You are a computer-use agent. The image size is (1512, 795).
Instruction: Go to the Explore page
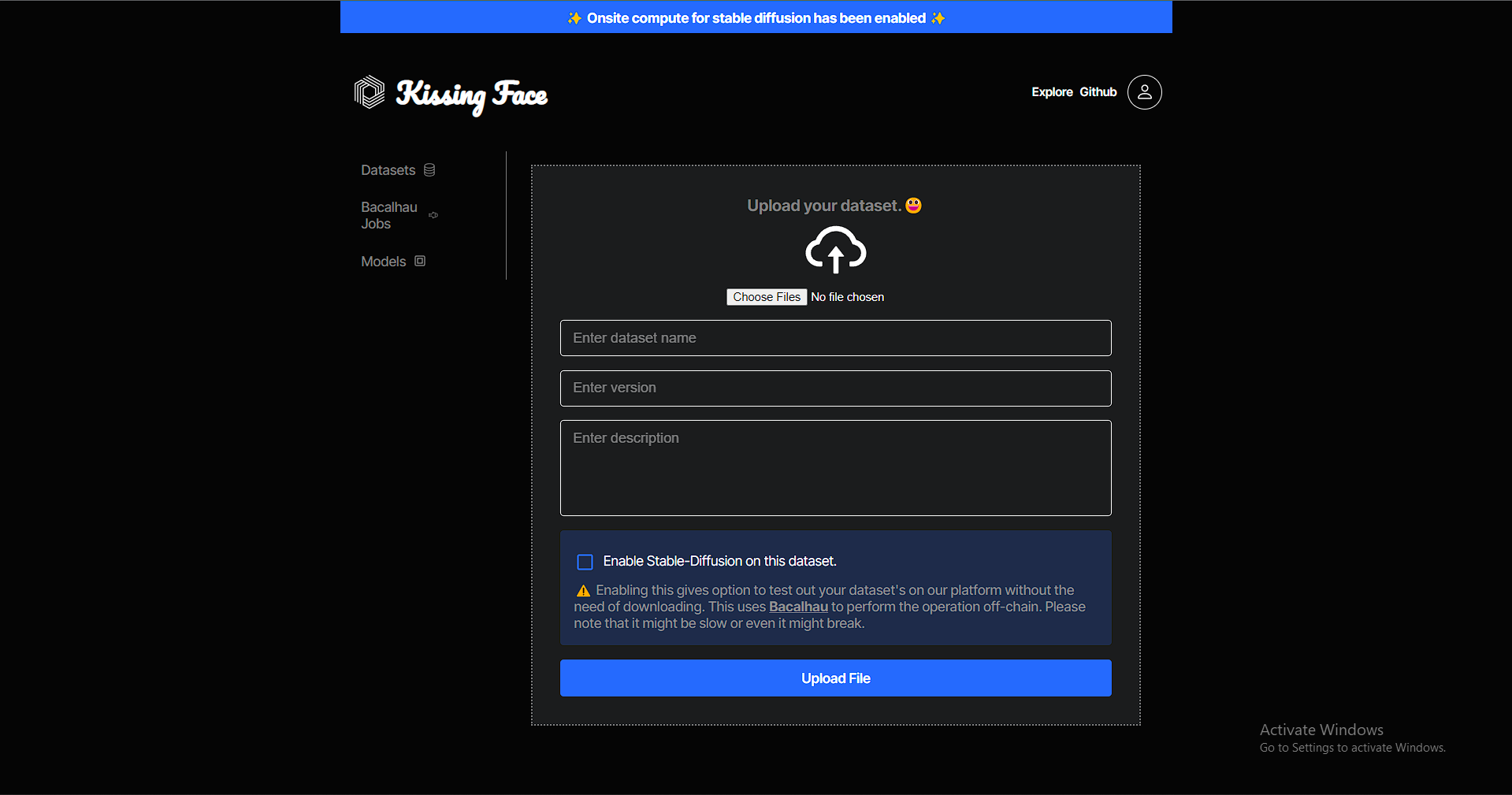tap(1052, 92)
